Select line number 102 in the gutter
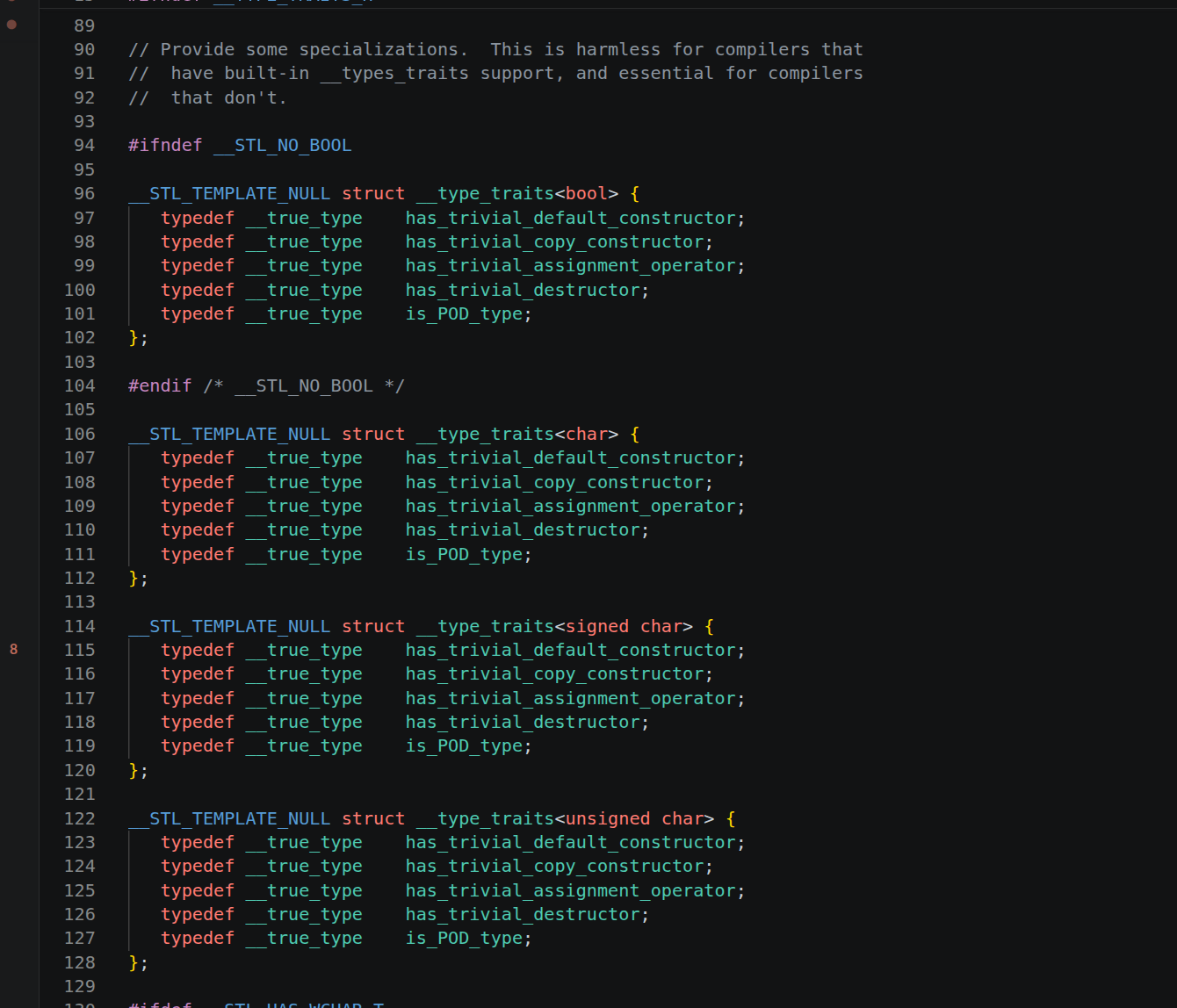The width and height of the screenshot is (1177, 1008). coord(80,337)
